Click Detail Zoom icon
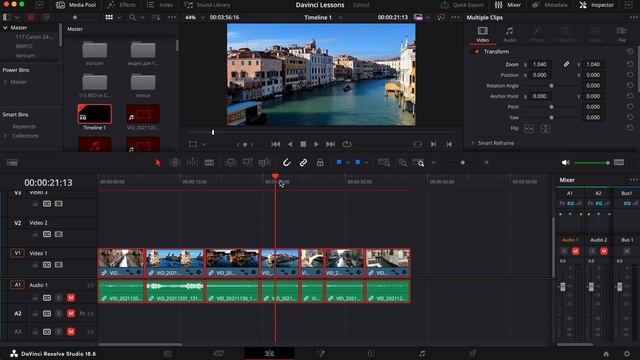Image resolution: width=640 pixels, height=360 pixels. (x=402, y=162)
